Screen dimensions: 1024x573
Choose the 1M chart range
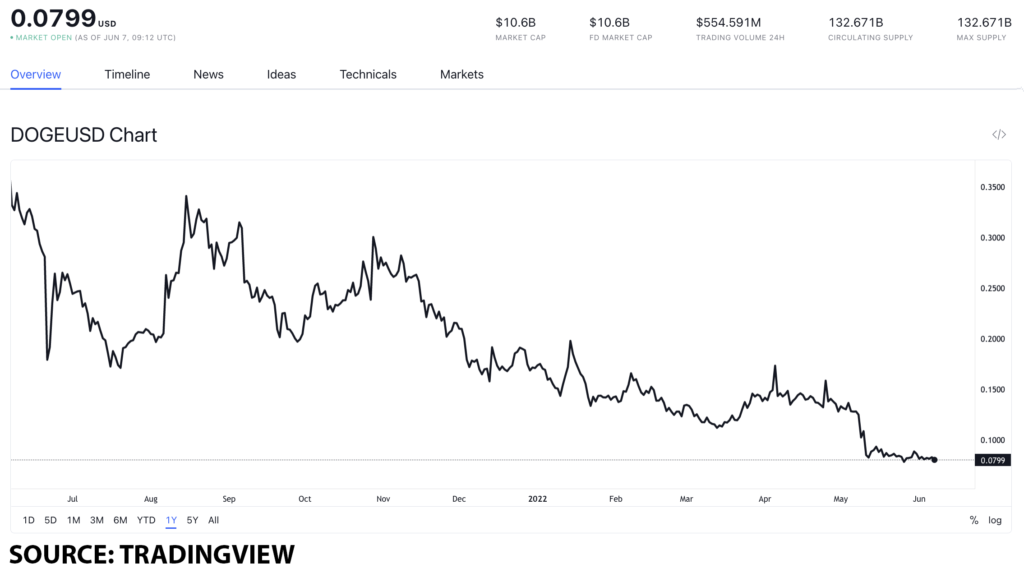[73, 520]
